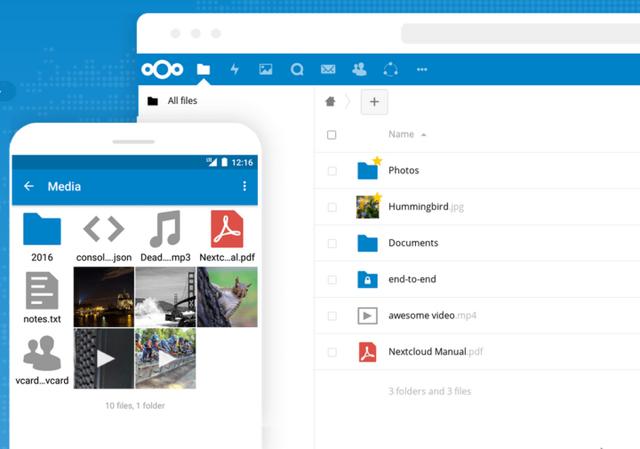
Task: Tick the checkbox for awesome video.mp4
Action: 332,316
